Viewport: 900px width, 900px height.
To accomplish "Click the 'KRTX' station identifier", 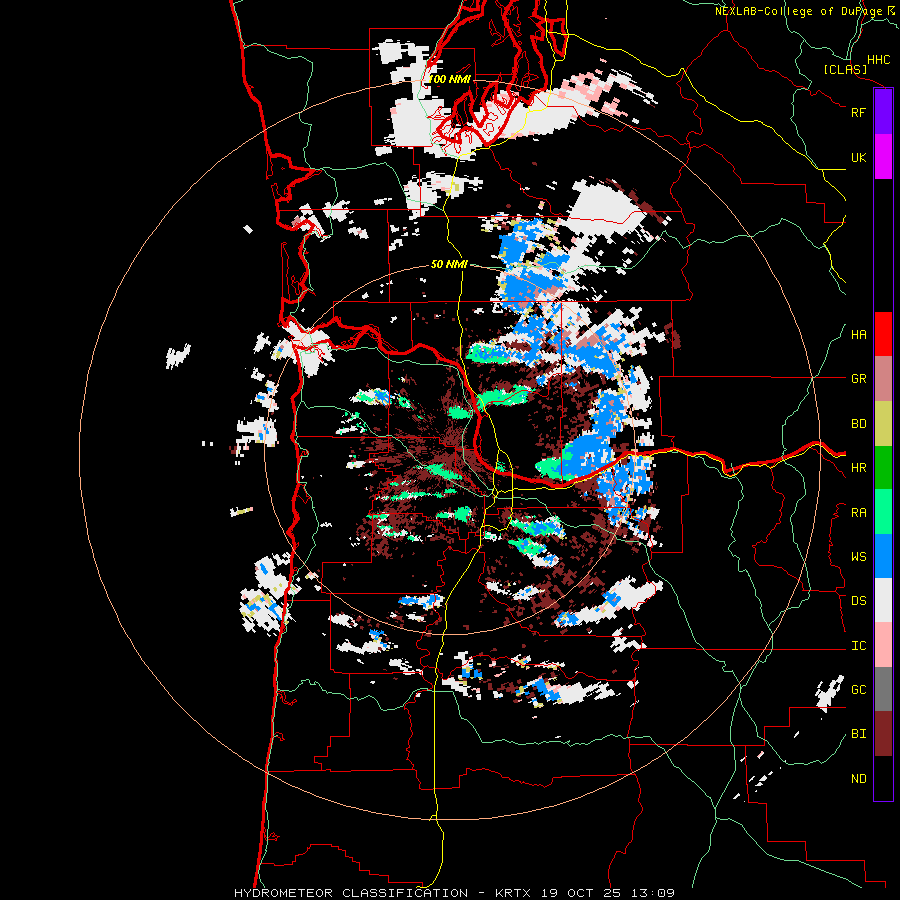I will tap(514, 893).
